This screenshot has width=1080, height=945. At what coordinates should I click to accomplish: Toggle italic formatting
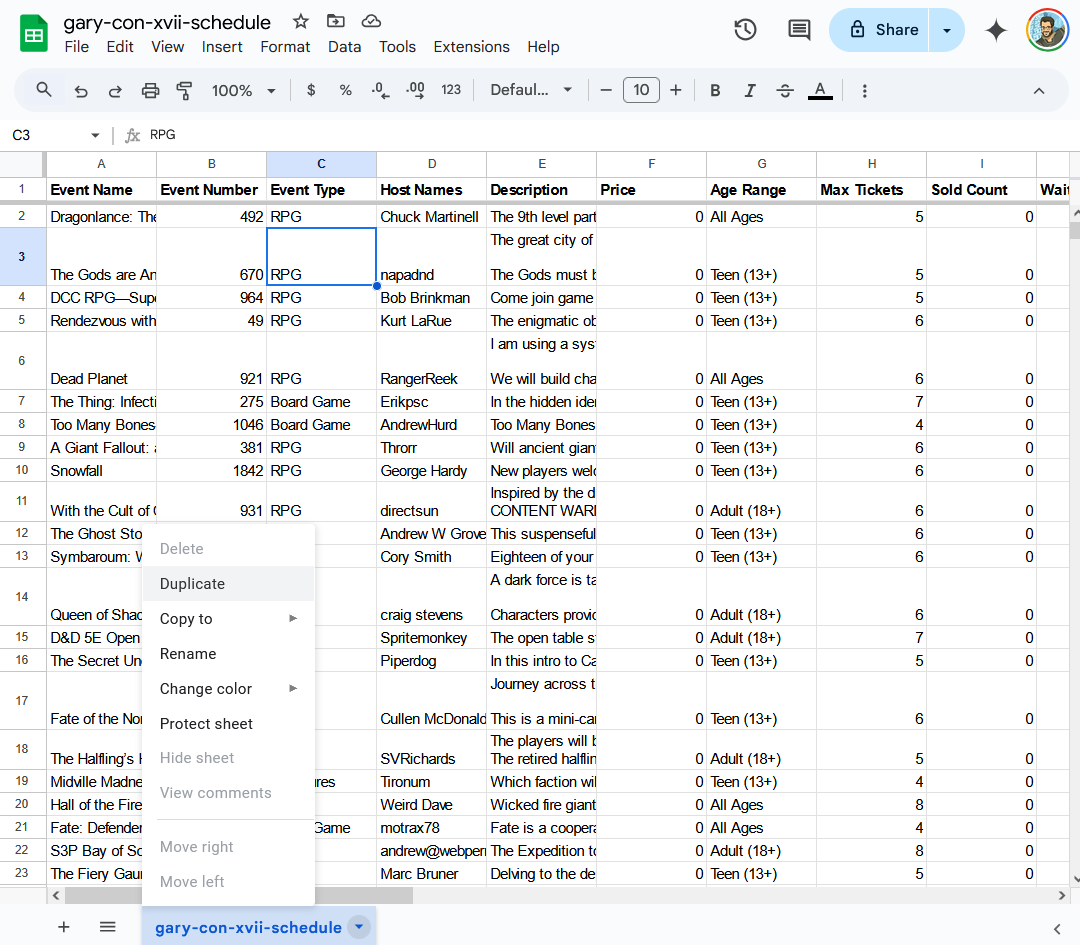pyautogui.click(x=750, y=90)
